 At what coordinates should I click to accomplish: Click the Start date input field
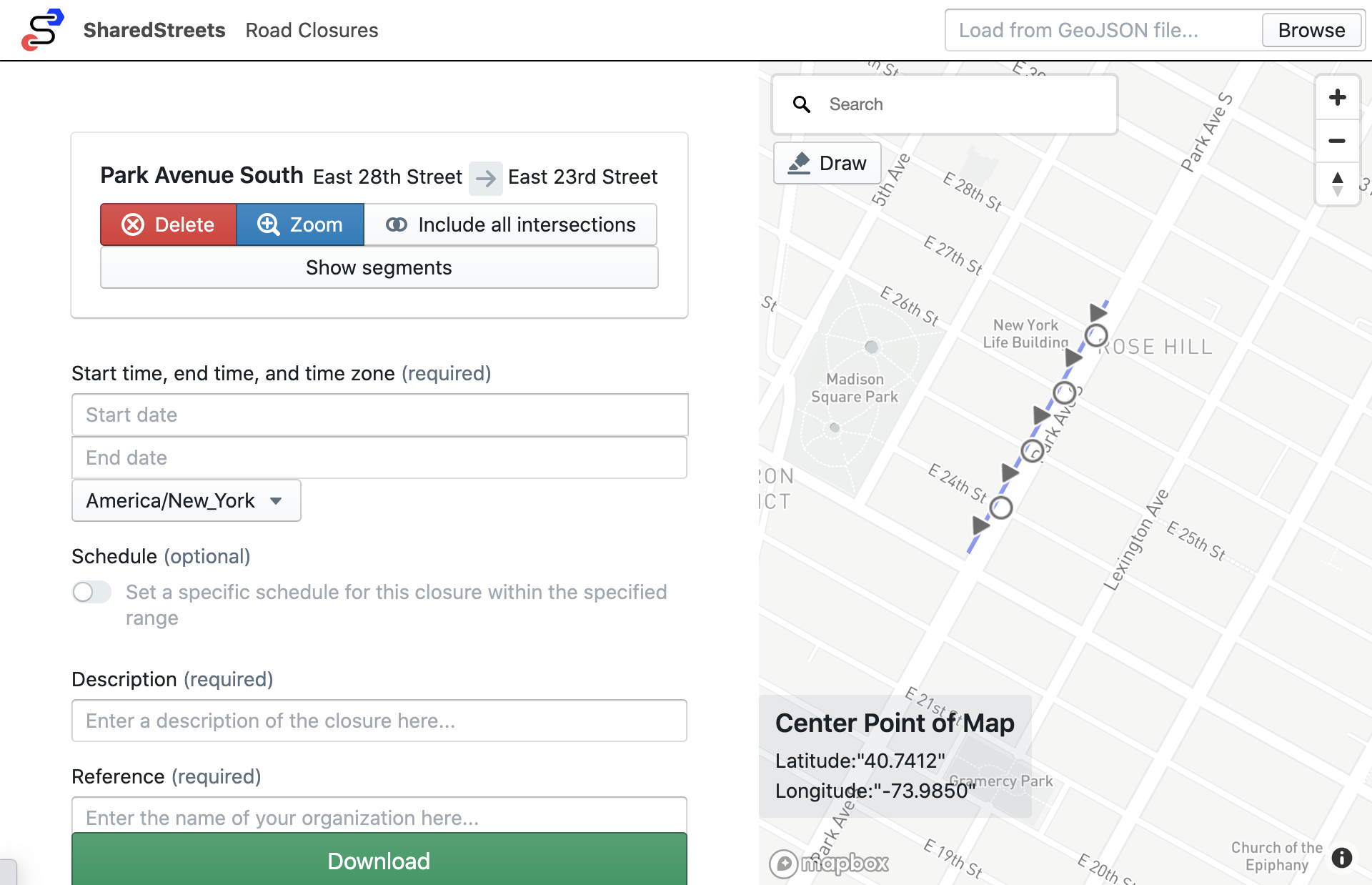coord(380,414)
